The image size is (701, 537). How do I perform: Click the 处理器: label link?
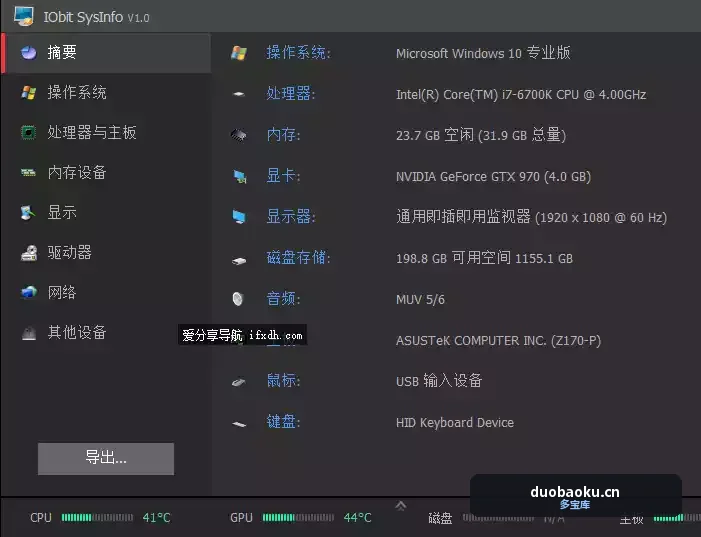point(291,93)
